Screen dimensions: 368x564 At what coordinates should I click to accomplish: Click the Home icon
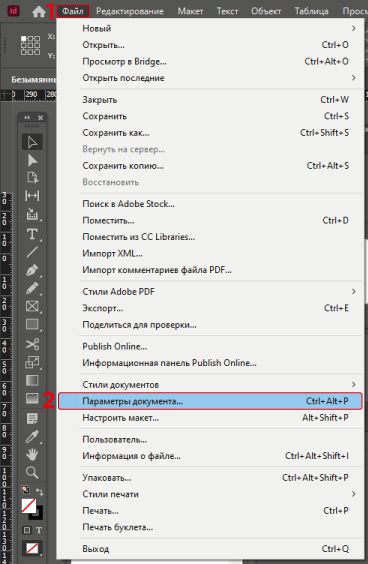39,12
